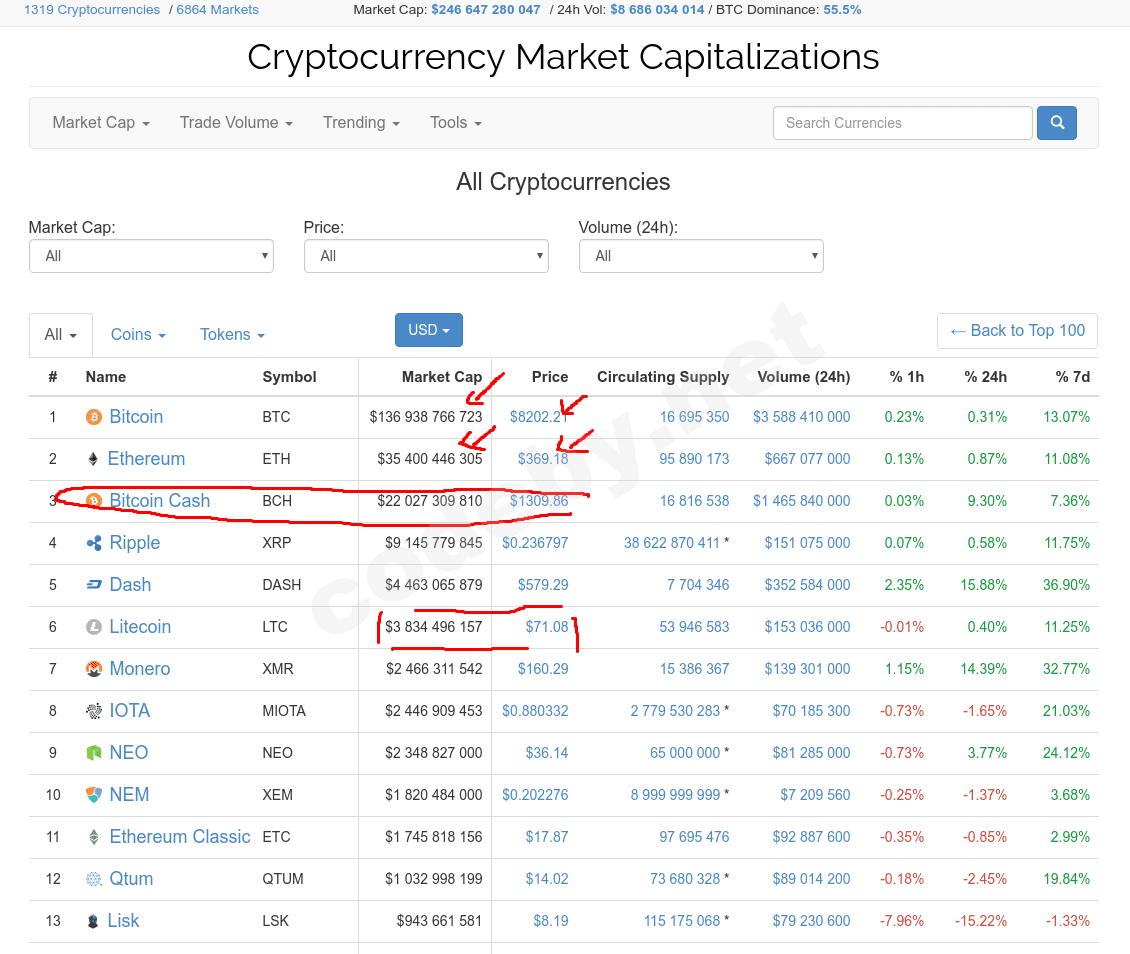Open the IOTA name link
Viewport: 1130px width, 954px height.
130,710
